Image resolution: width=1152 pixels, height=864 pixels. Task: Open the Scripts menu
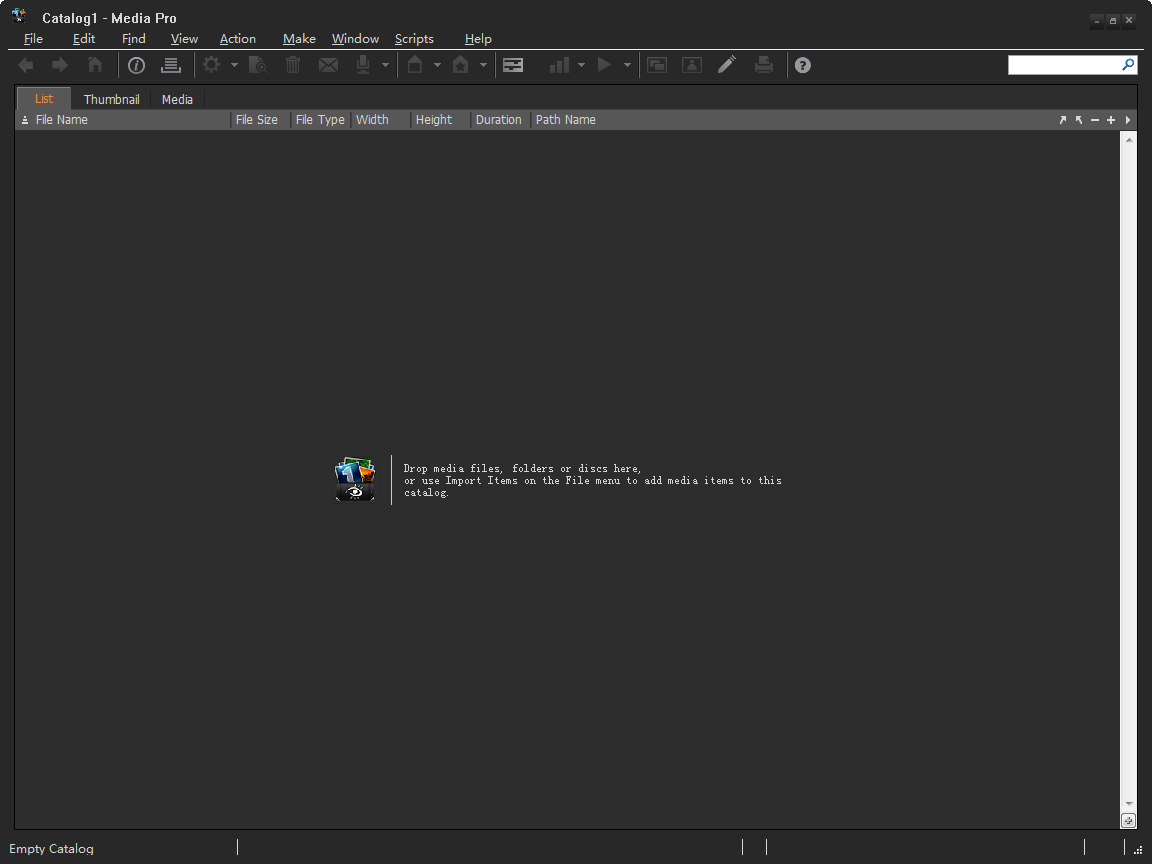pyautogui.click(x=414, y=39)
